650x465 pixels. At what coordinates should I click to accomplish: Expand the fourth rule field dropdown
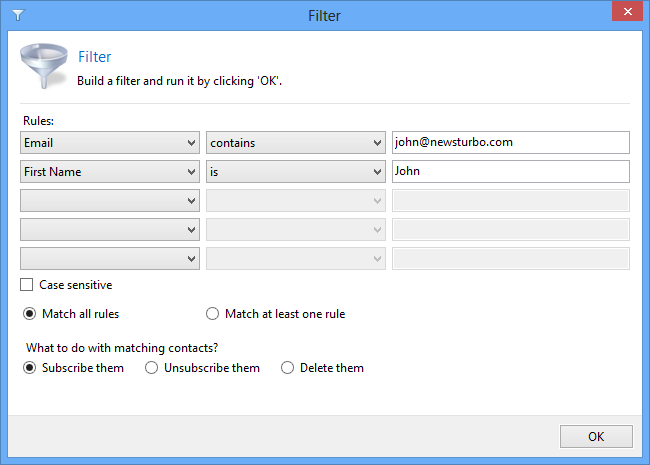point(110,230)
